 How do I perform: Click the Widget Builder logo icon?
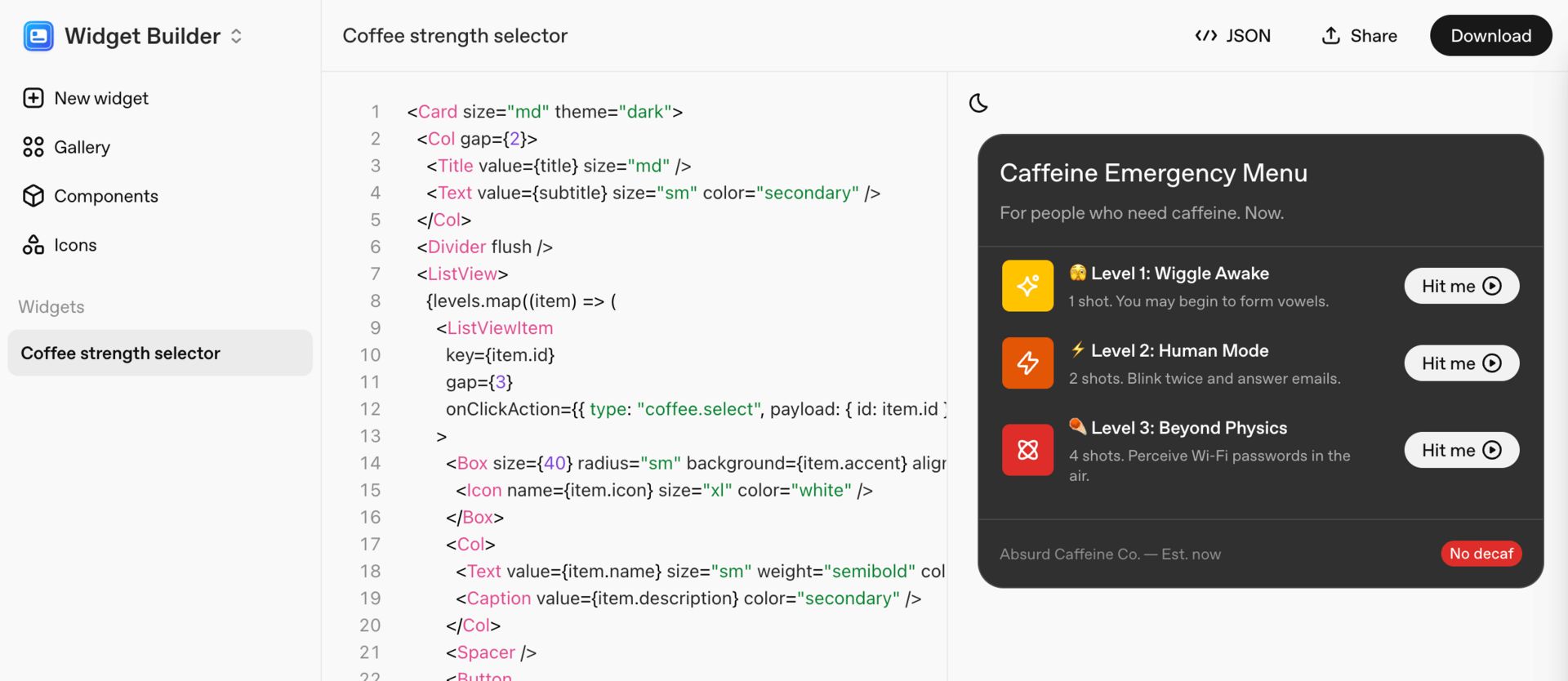(x=38, y=36)
